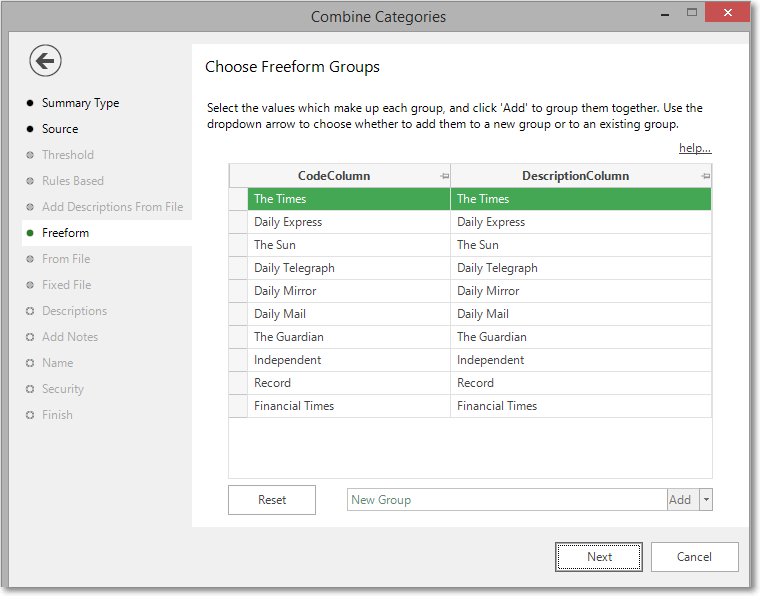The width and height of the screenshot is (760, 596).
Task: Close the Combine Categories window
Action: [x=728, y=13]
